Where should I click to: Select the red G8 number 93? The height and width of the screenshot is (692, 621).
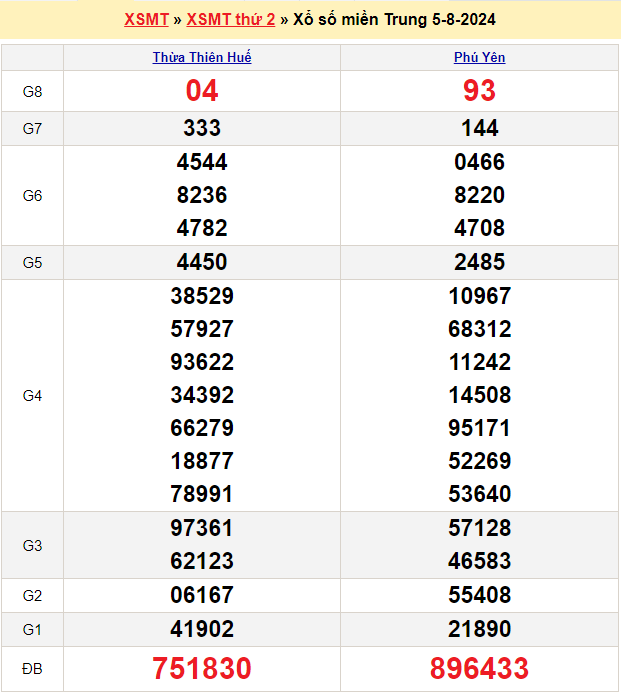pyautogui.click(x=479, y=91)
